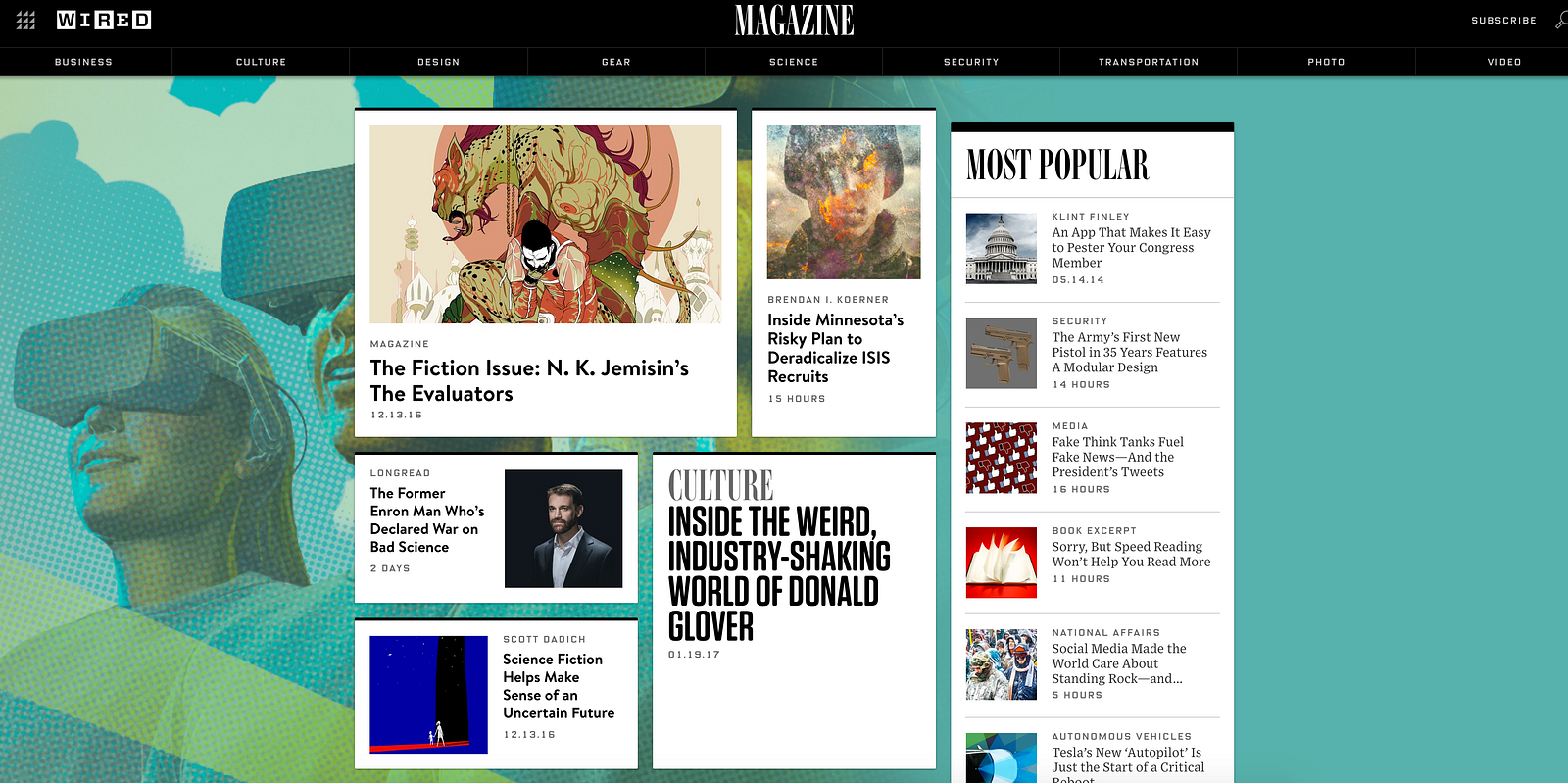Viewport: 1568px width, 783px height.
Task: Click the 01.19.17 date under Donald Glover
Action: coord(694,655)
